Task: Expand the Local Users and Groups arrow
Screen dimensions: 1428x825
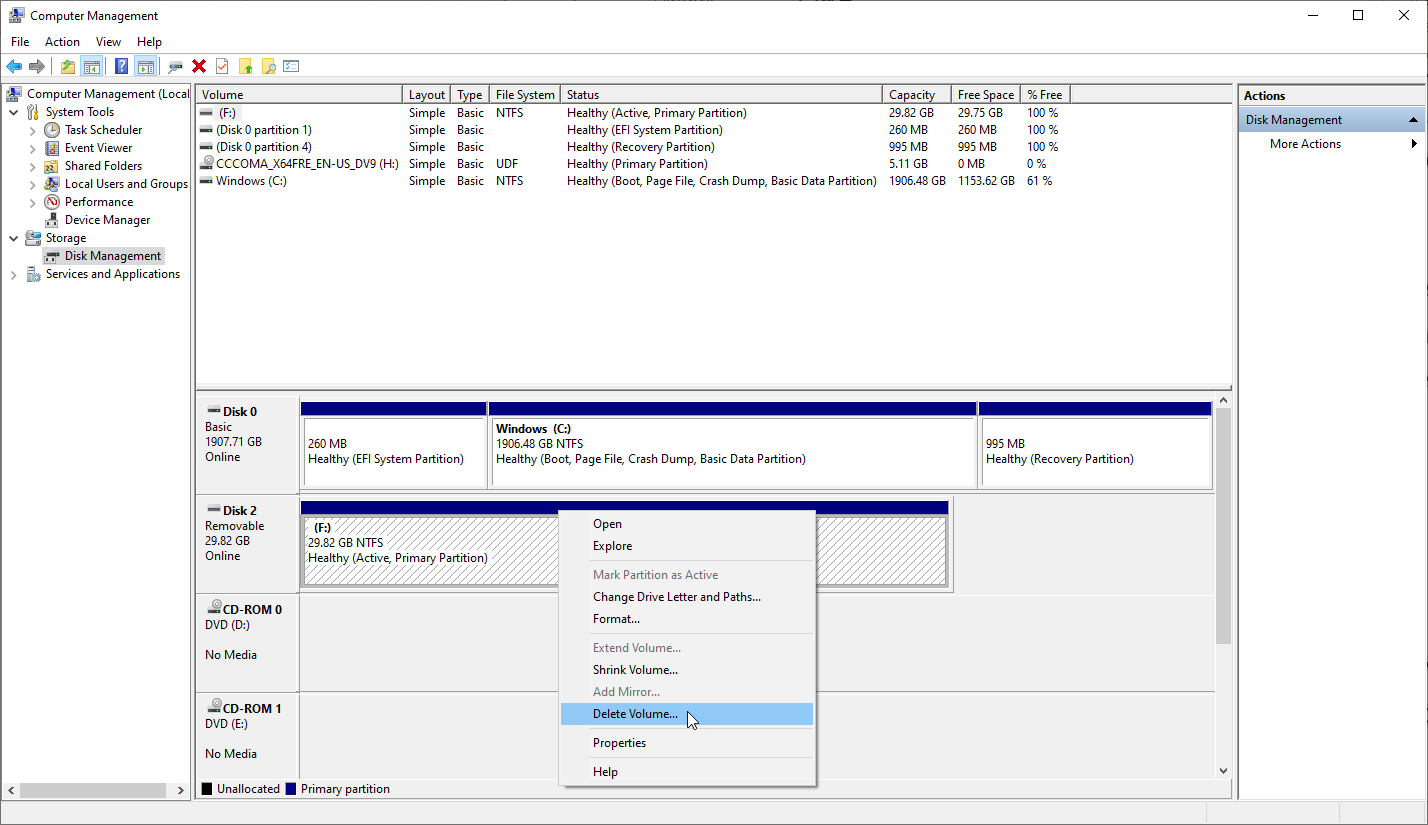Action: (x=32, y=184)
